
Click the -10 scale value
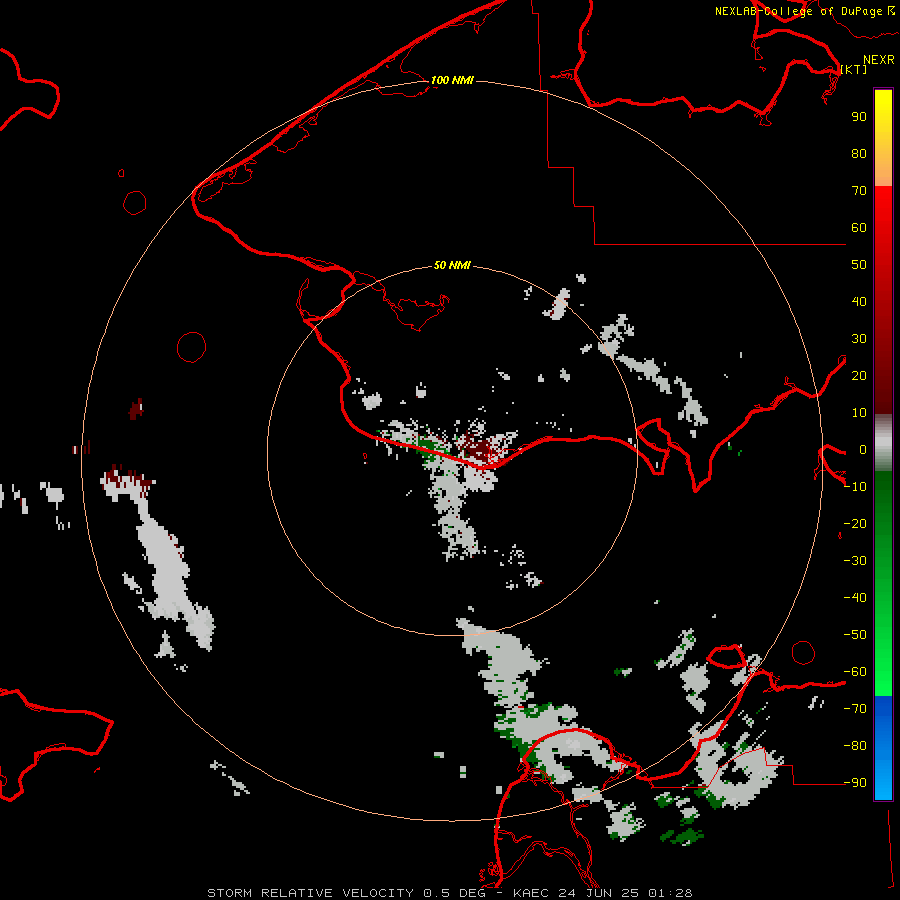(855, 487)
